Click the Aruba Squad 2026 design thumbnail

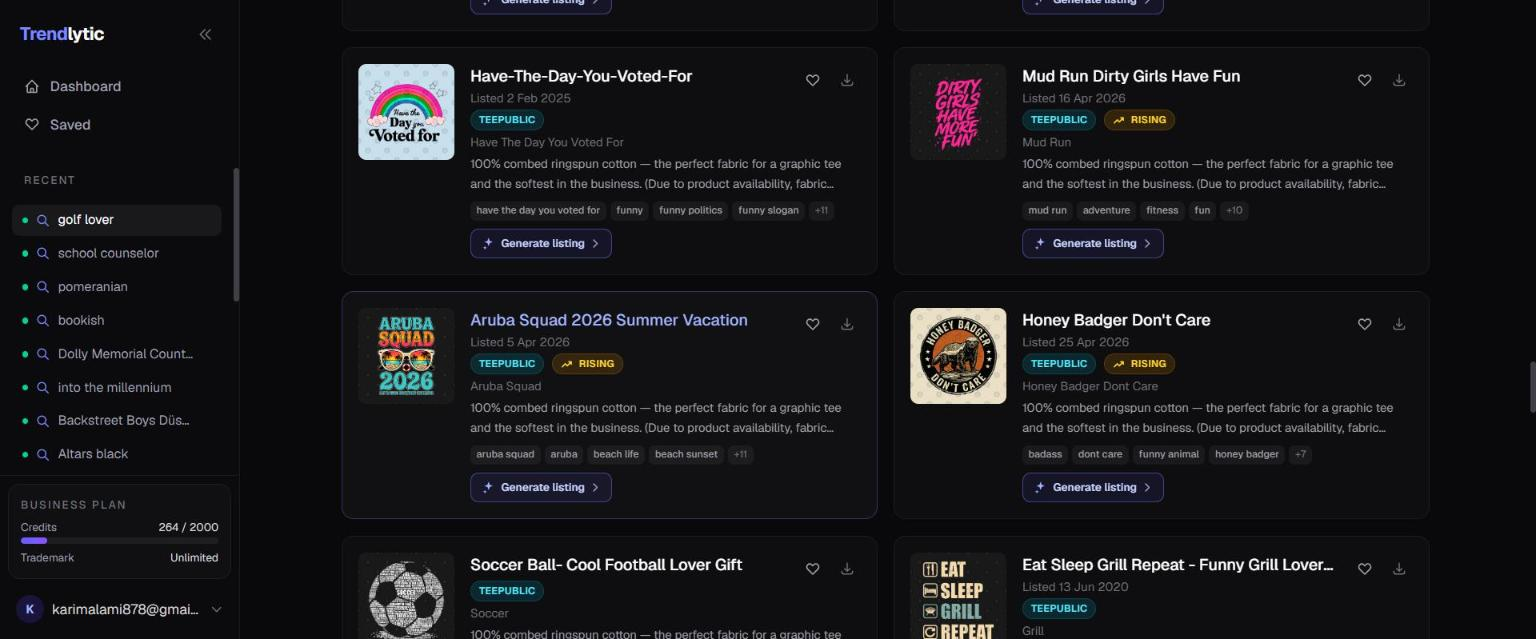[x=406, y=356]
